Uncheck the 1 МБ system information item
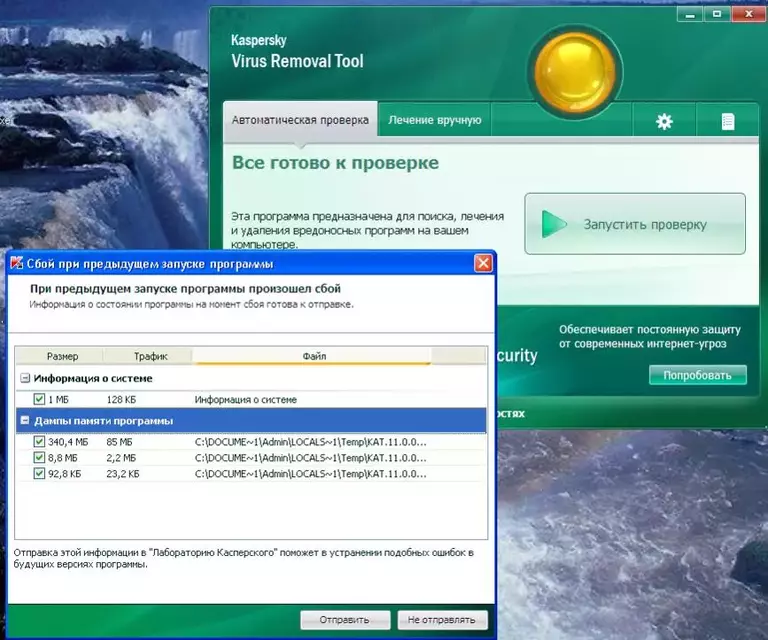Viewport: 768px width, 640px height. point(39,399)
